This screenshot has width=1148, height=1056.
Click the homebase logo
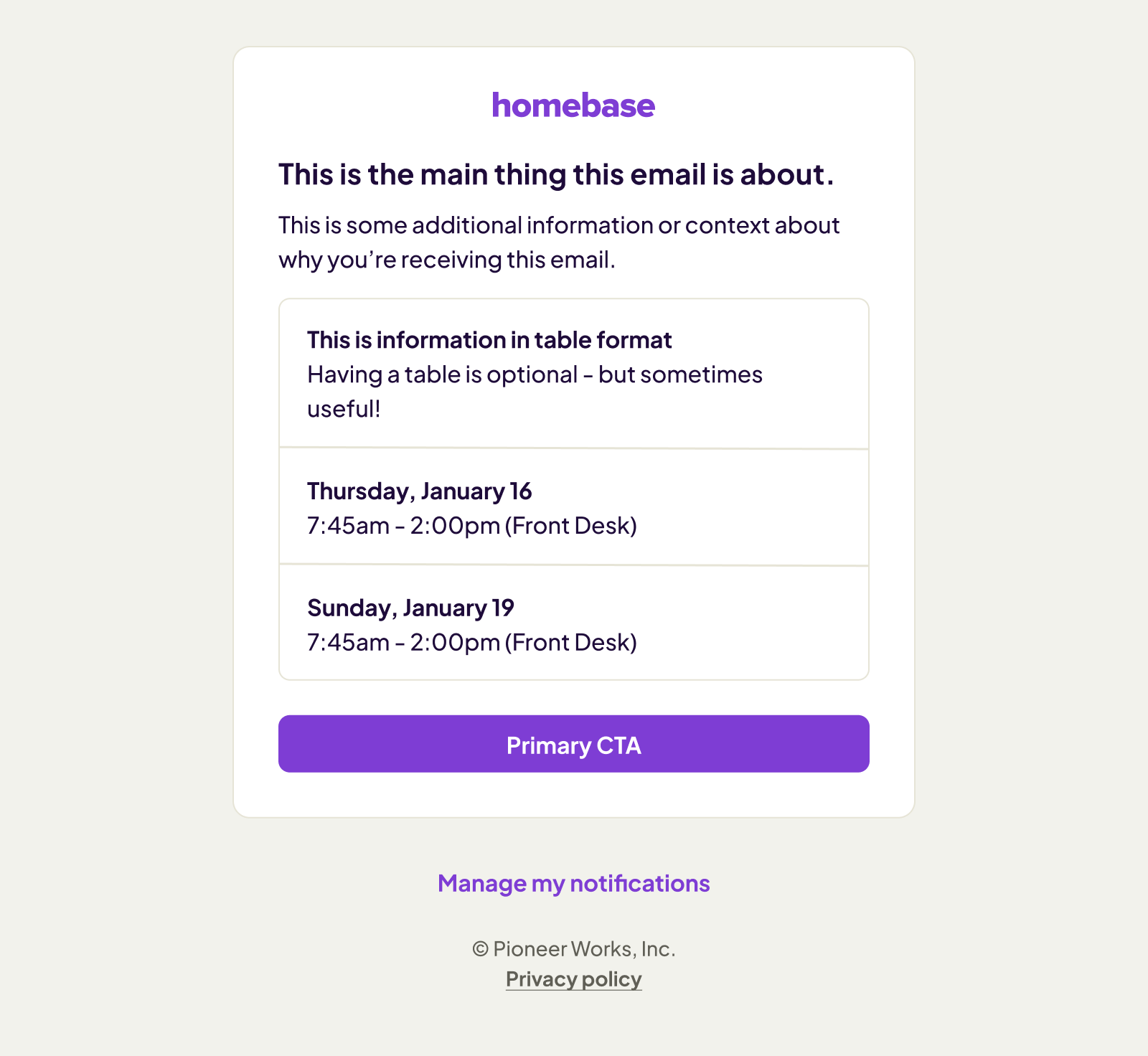[x=573, y=105]
